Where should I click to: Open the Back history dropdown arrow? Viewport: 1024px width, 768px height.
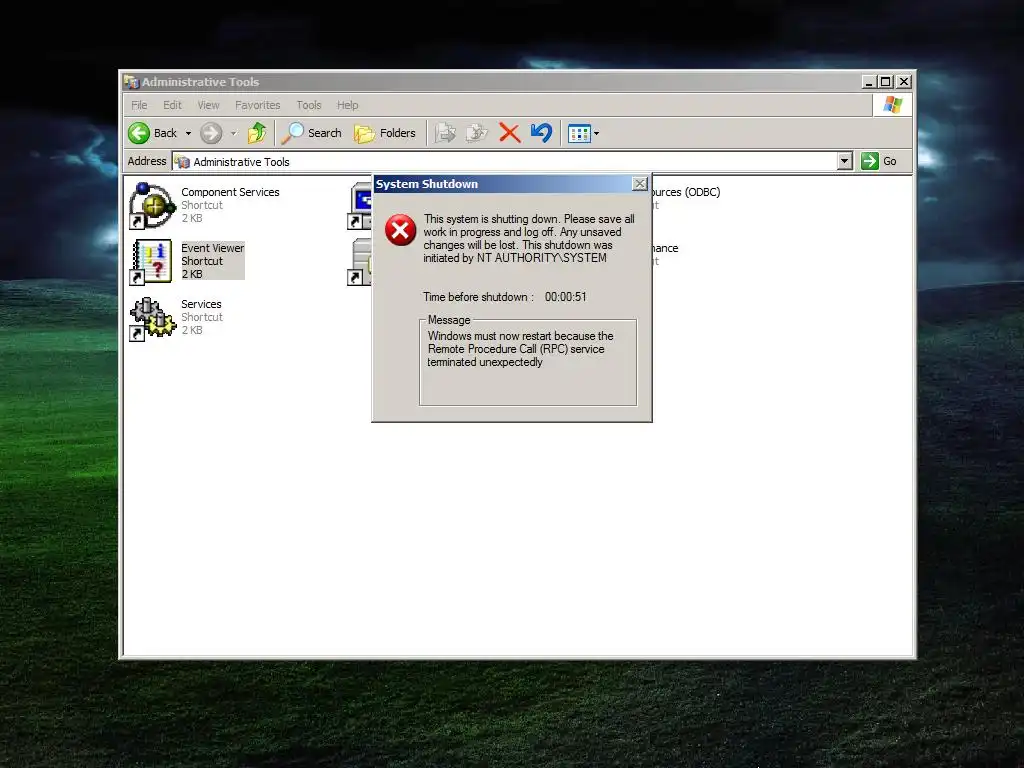[188, 133]
